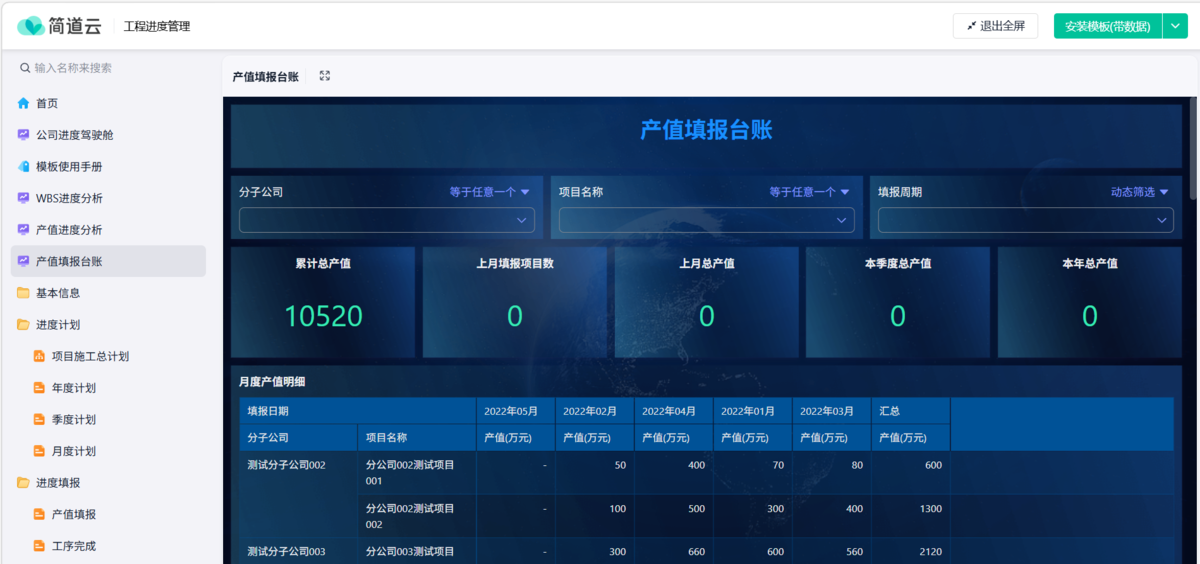
Task: Click the search magnifier icon in sidebar
Action: [x=25, y=68]
